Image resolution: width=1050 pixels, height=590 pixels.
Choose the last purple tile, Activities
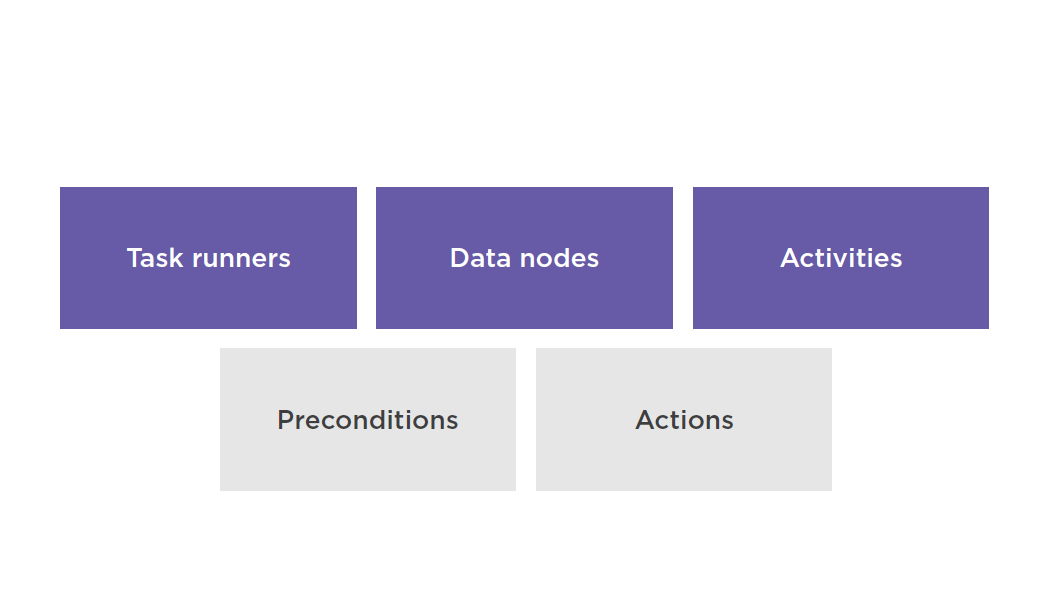[x=841, y=258]
